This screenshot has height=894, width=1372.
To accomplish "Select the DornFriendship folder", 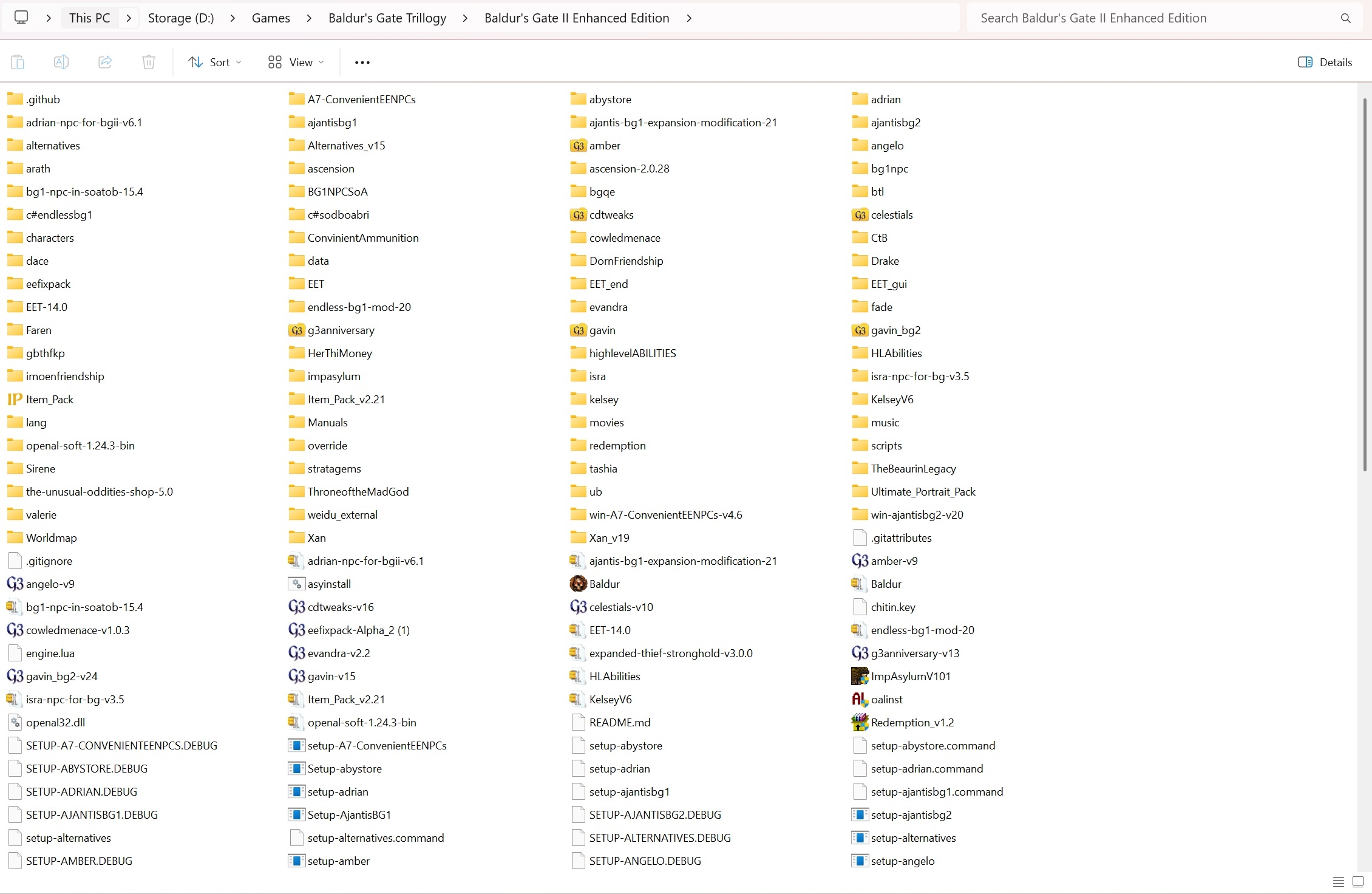I will click(x=617, y=261).
